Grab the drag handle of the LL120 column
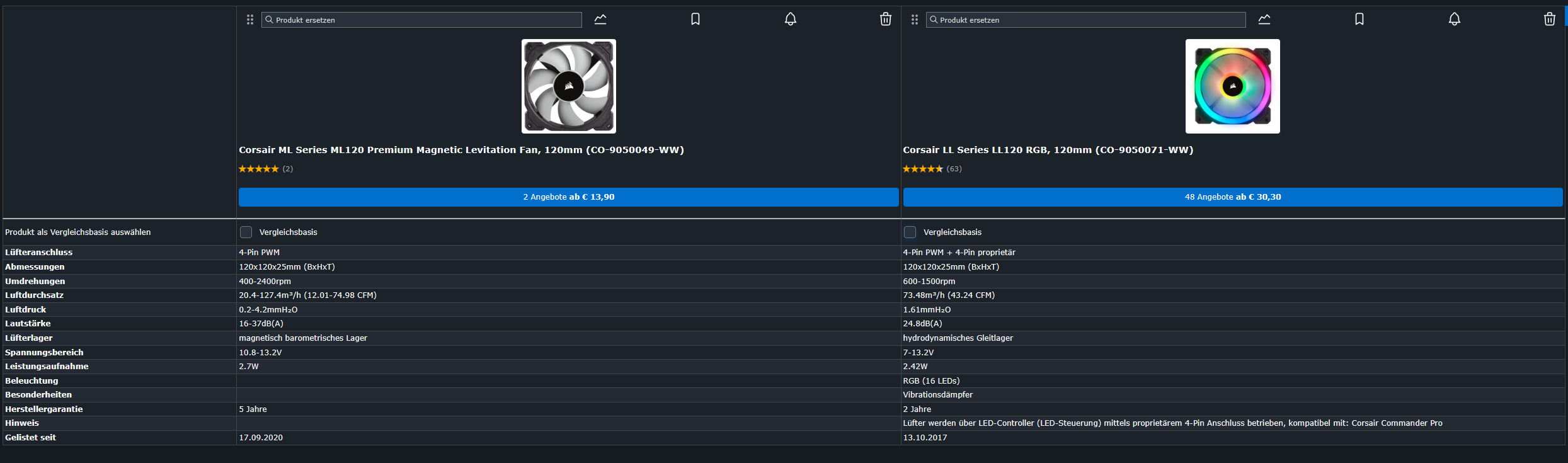Viewport: 1568px width, 463px height. click(x=915, y=20)
